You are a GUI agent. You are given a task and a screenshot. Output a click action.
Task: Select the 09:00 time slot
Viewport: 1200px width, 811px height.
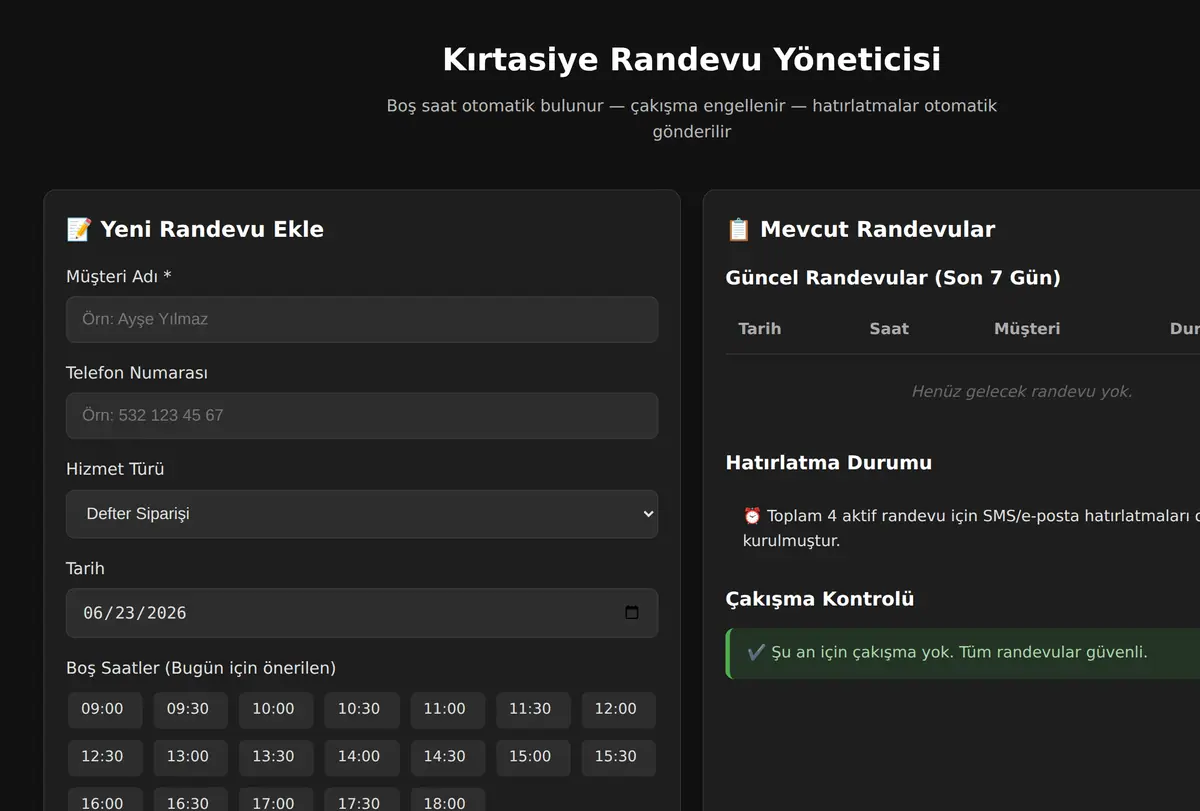click(x=105, y=710)
